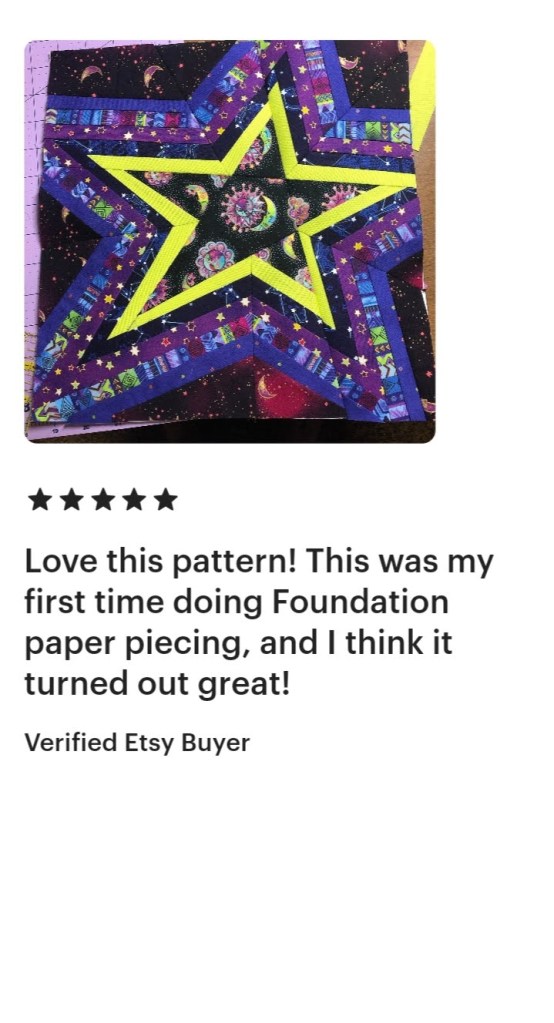The width and height of the screenshot is (554, 1023).
Task: Click the second rating star
Action: pos(71,499)
